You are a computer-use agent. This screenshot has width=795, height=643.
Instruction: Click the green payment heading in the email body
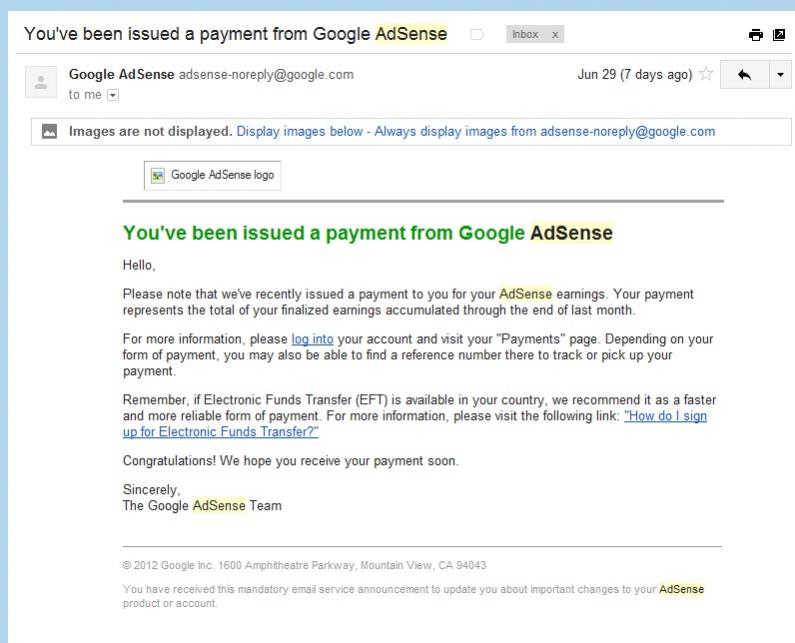coord(368,233)
